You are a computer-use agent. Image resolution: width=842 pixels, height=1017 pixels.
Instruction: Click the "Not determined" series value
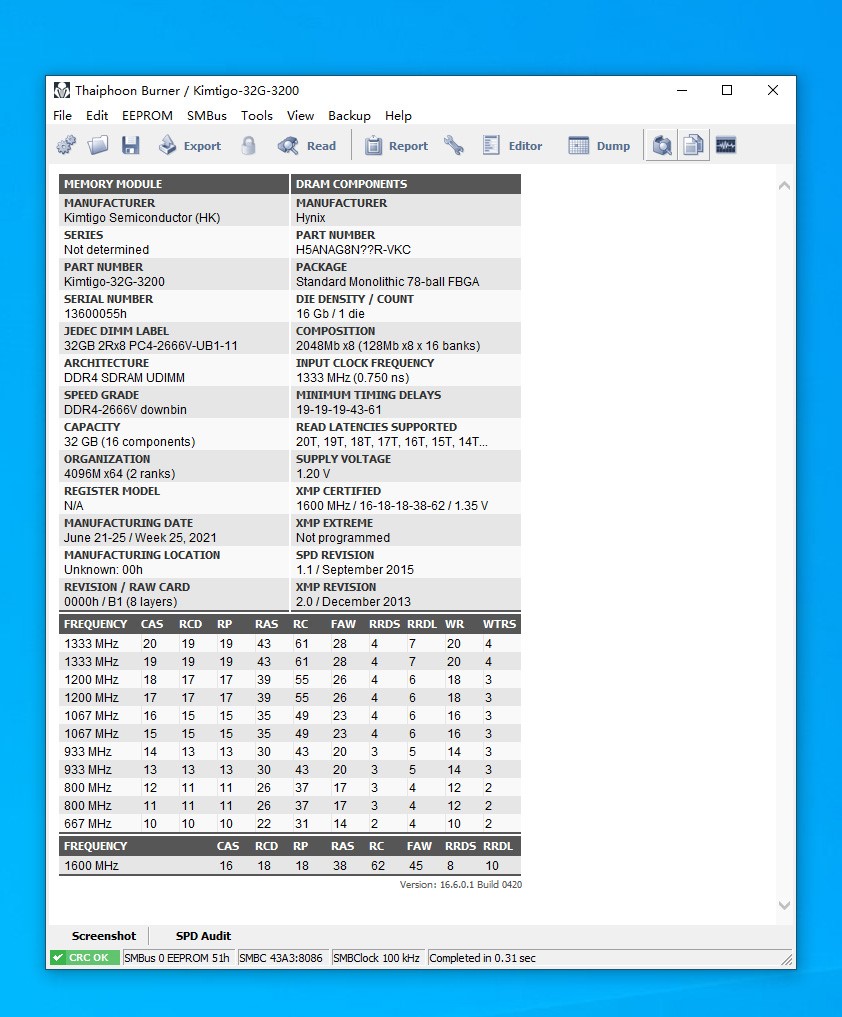coord(106,250)
